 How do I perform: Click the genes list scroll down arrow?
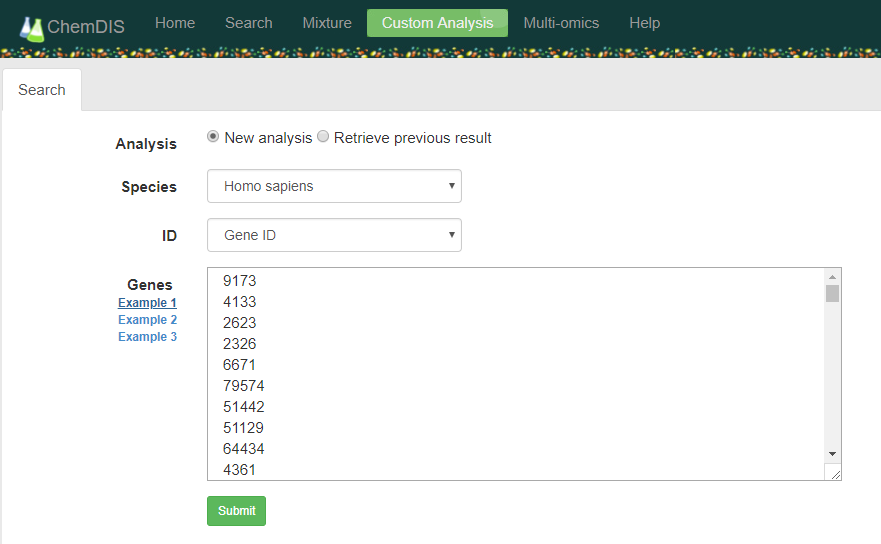point(832,453)
